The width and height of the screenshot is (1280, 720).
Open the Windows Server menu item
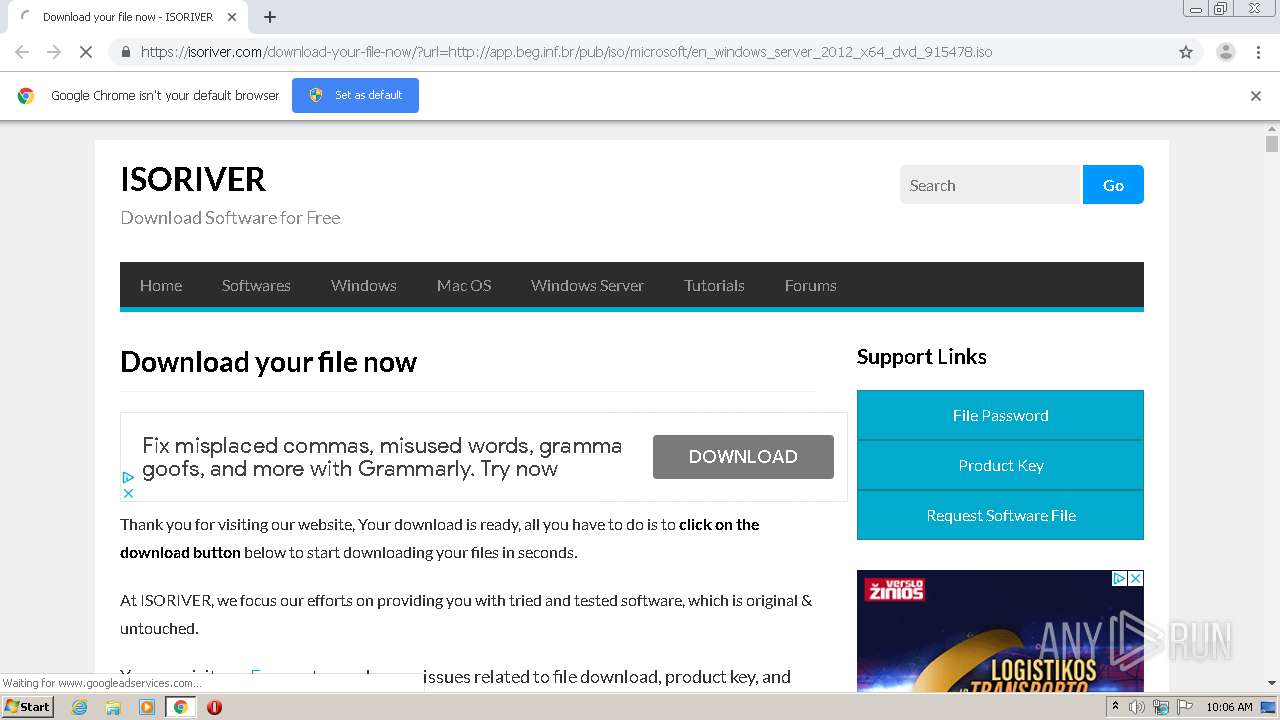coord(587,285)
